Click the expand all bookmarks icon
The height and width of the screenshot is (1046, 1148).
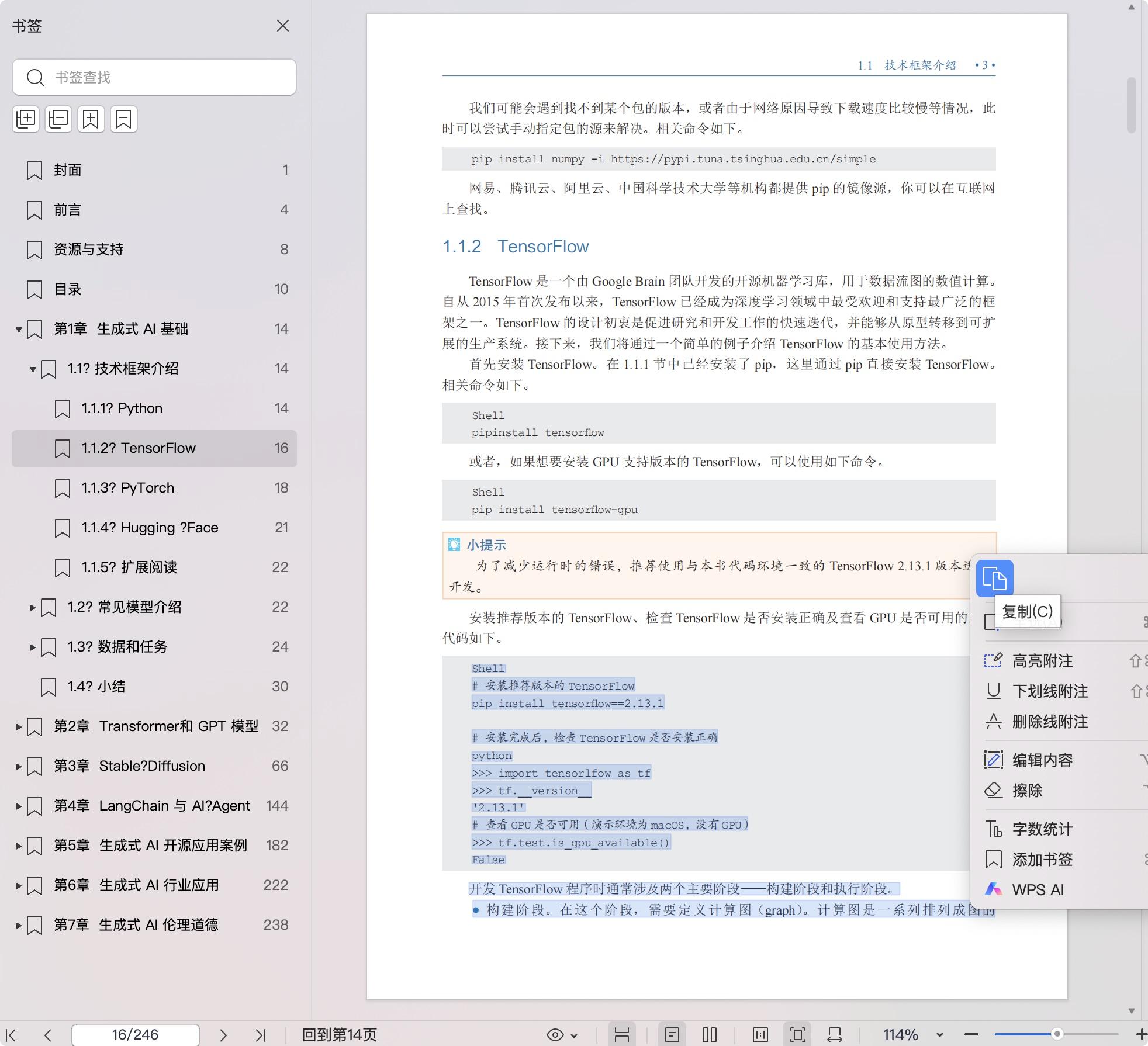pos(26,119)
